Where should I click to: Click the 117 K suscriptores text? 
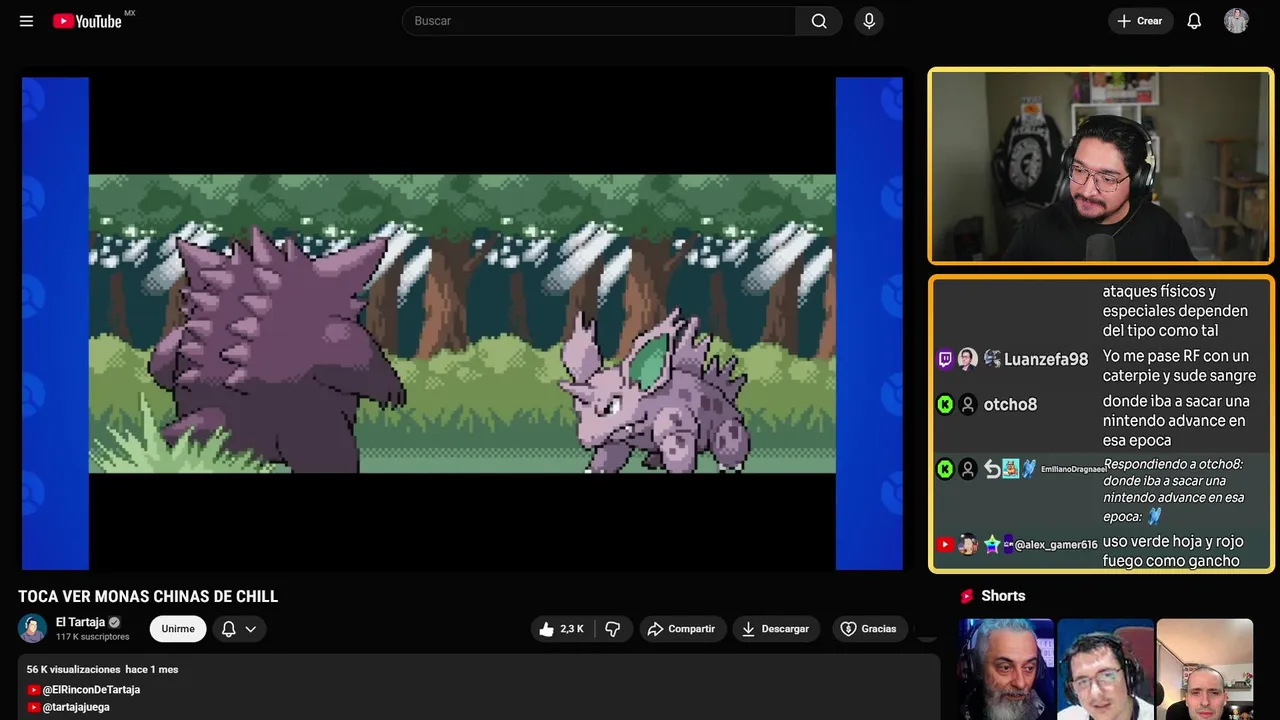pyautogui.click(x=93, y=637)
